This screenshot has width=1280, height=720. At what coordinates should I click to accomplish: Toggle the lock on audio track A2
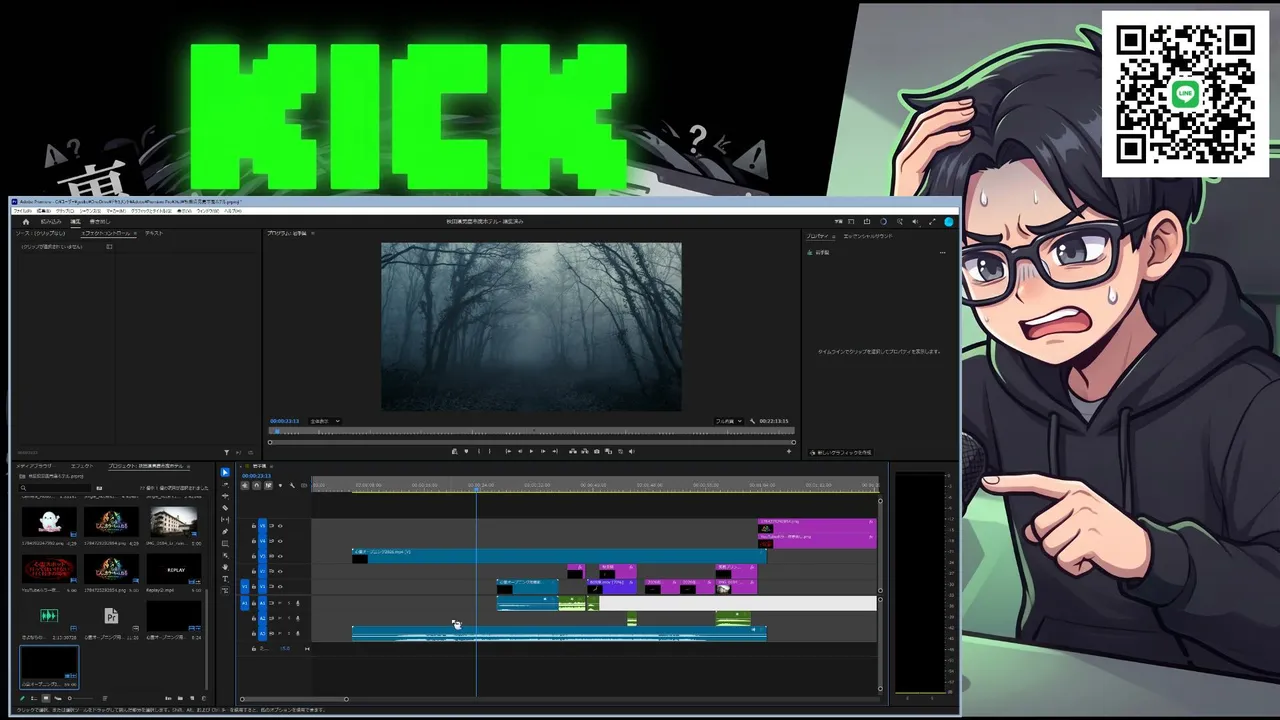(x=254, y=618)
